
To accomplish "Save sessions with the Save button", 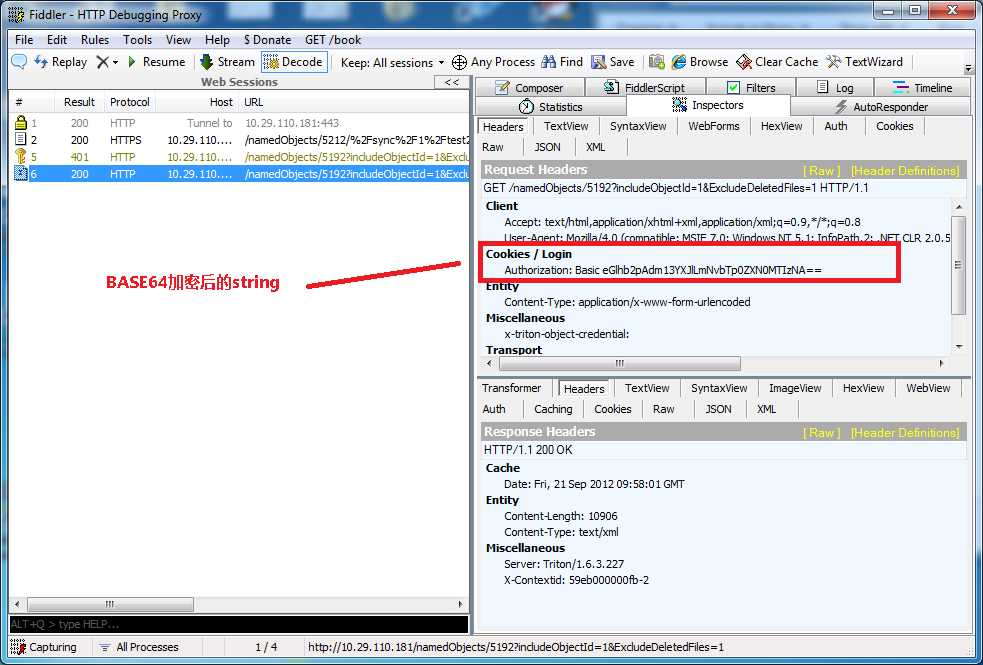I will pyautogui.click(x=612, y=61).
